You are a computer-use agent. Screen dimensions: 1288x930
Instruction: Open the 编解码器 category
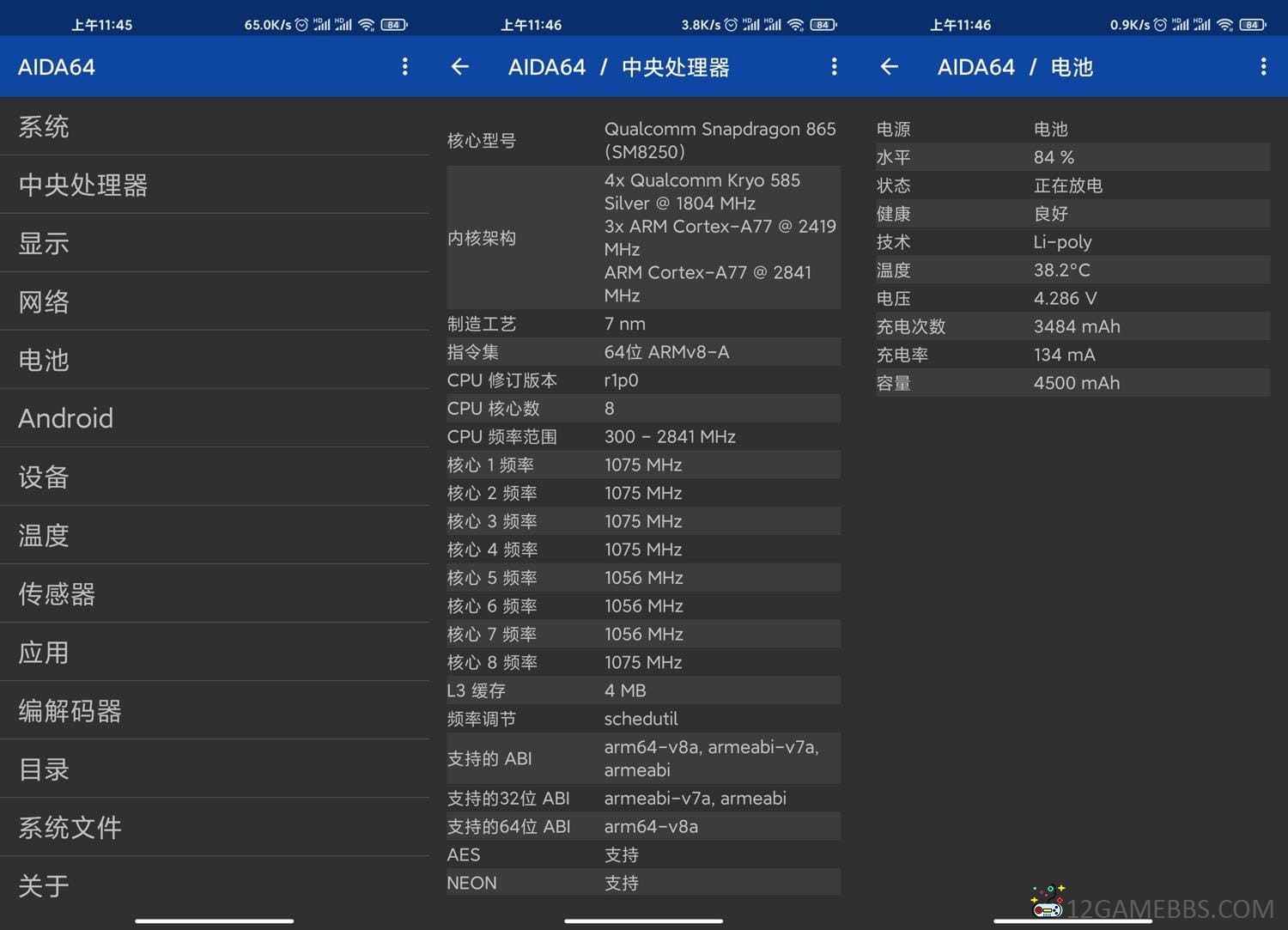pos(215,711)
